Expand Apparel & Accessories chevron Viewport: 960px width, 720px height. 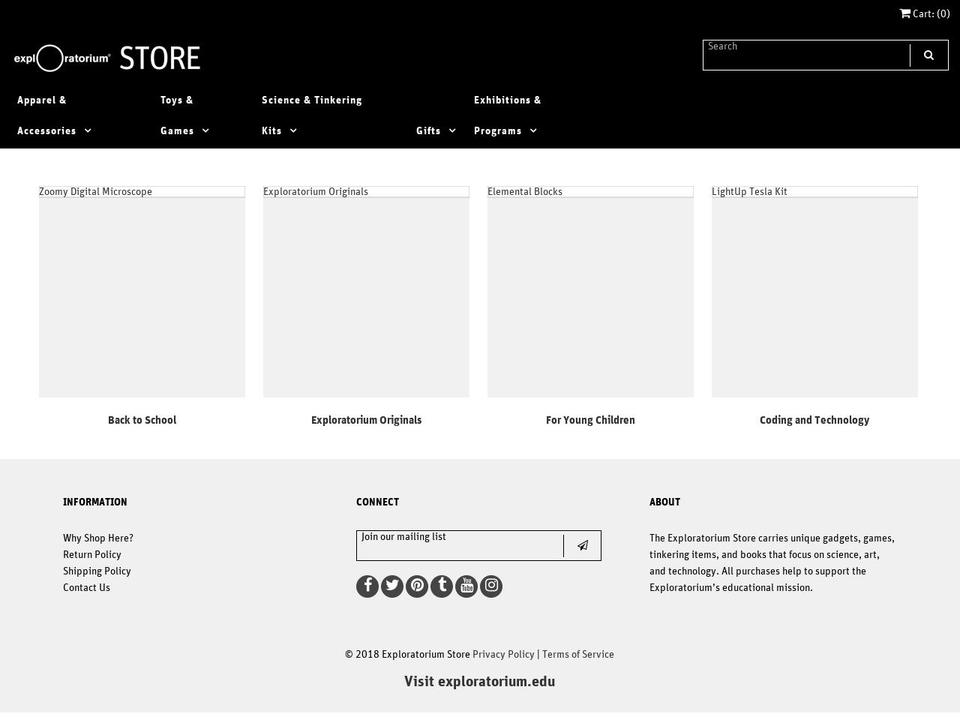(x=88, y=130)
